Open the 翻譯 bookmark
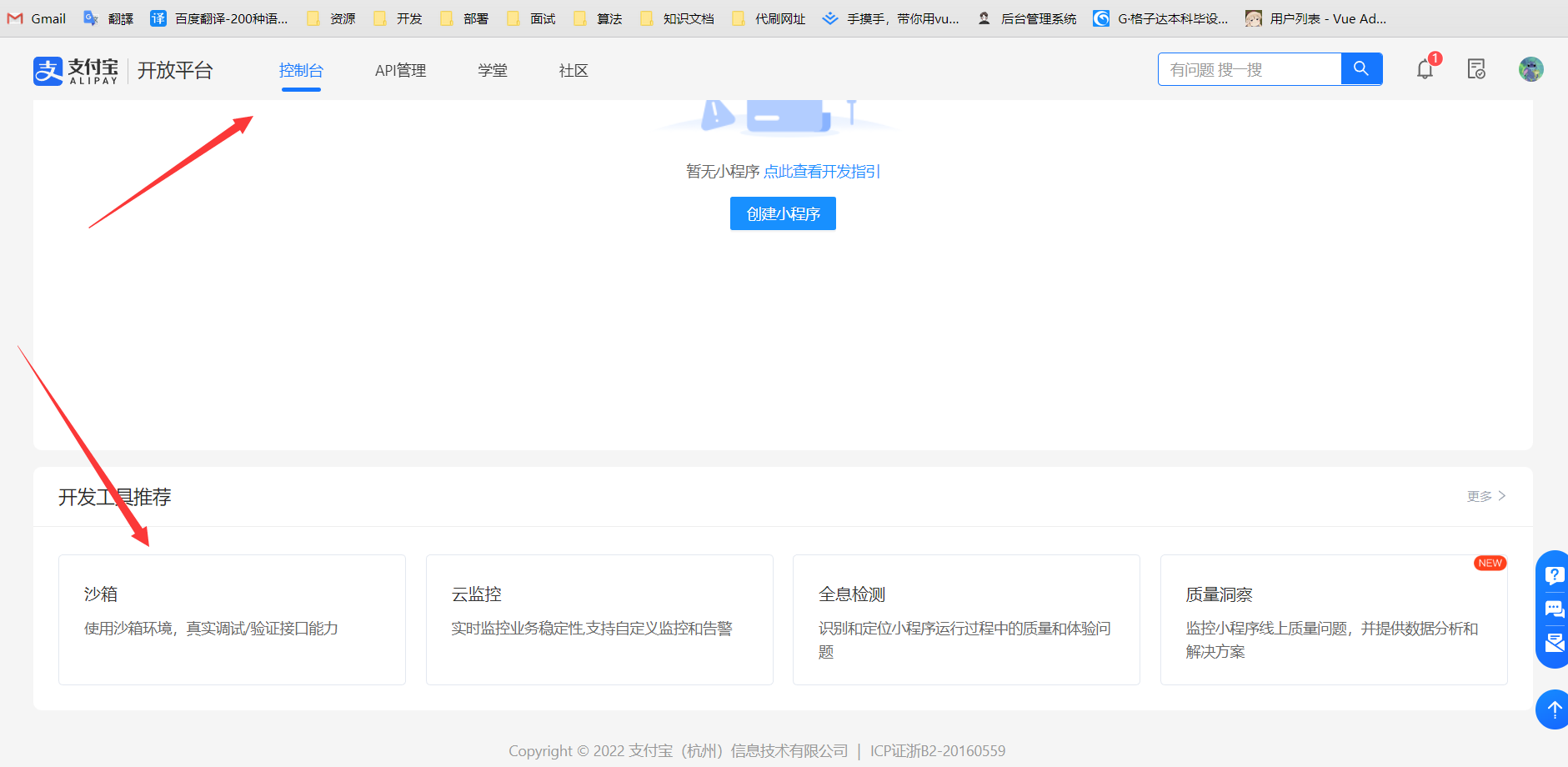The image size is (1568, 767). [108, 18]
